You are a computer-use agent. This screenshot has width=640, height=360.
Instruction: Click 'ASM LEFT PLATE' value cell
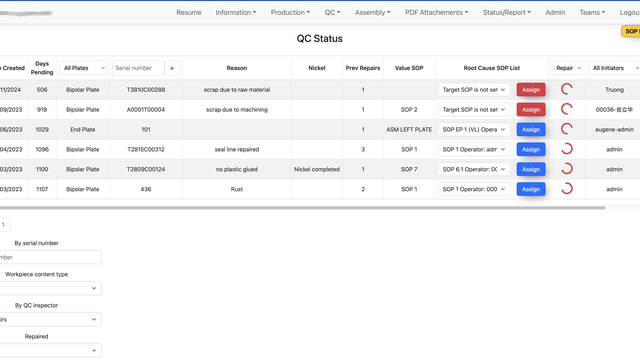click(409, 129)
